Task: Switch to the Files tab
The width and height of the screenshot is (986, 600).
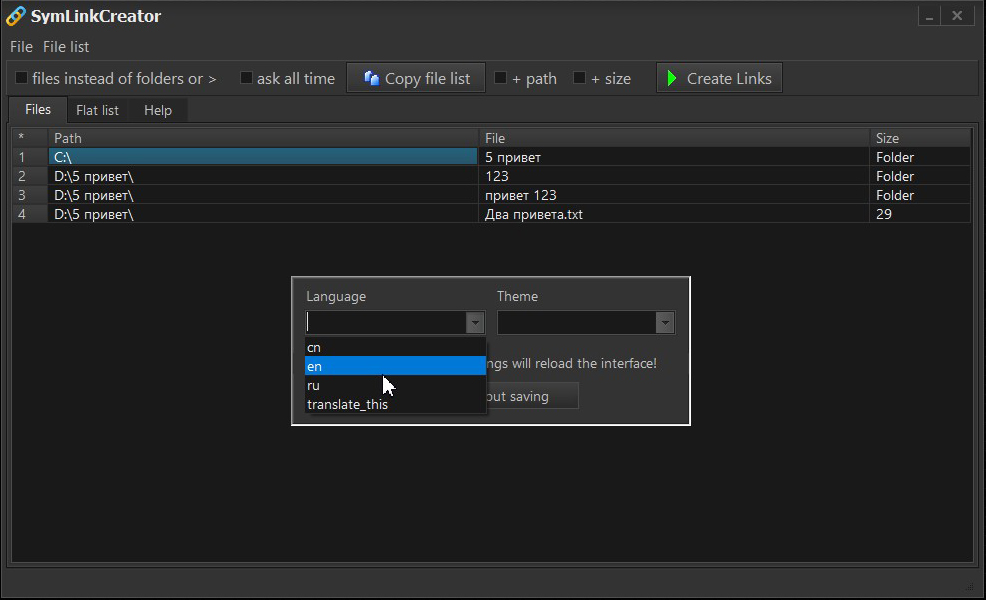Action: pos(38,109)
